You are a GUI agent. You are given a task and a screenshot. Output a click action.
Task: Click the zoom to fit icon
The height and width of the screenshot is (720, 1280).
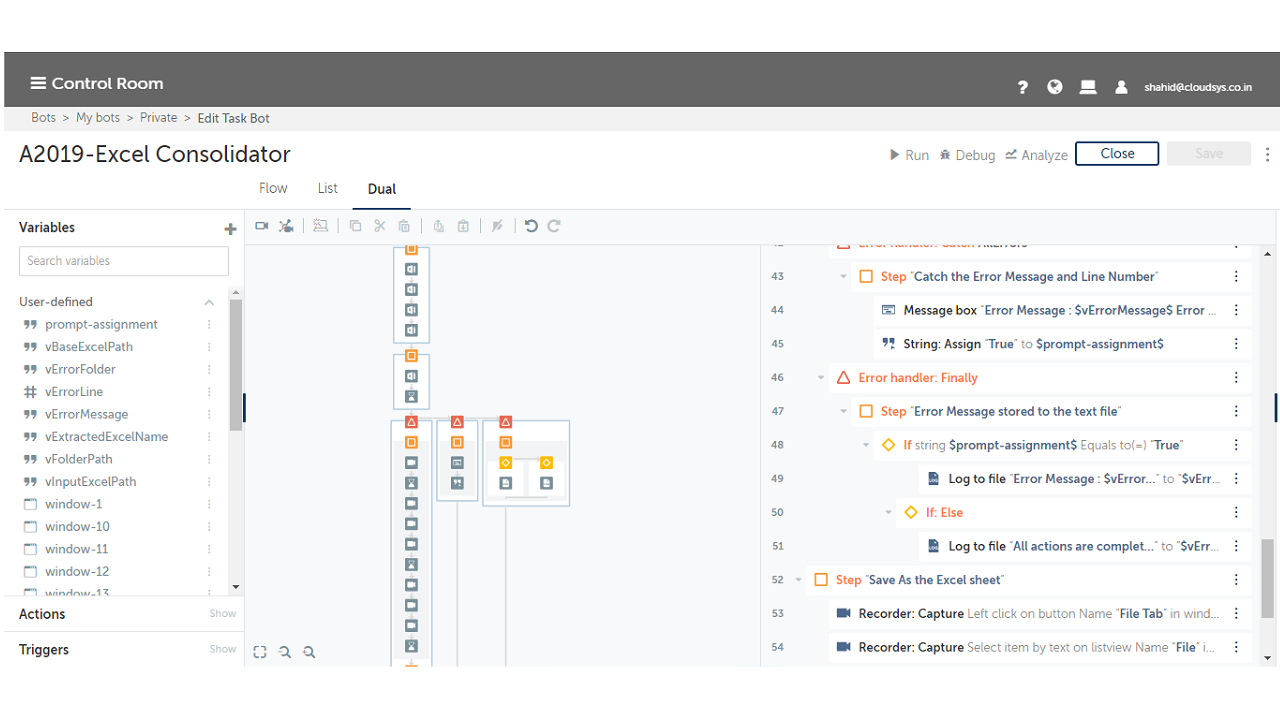pyautogui.click(x=260, y=652)
